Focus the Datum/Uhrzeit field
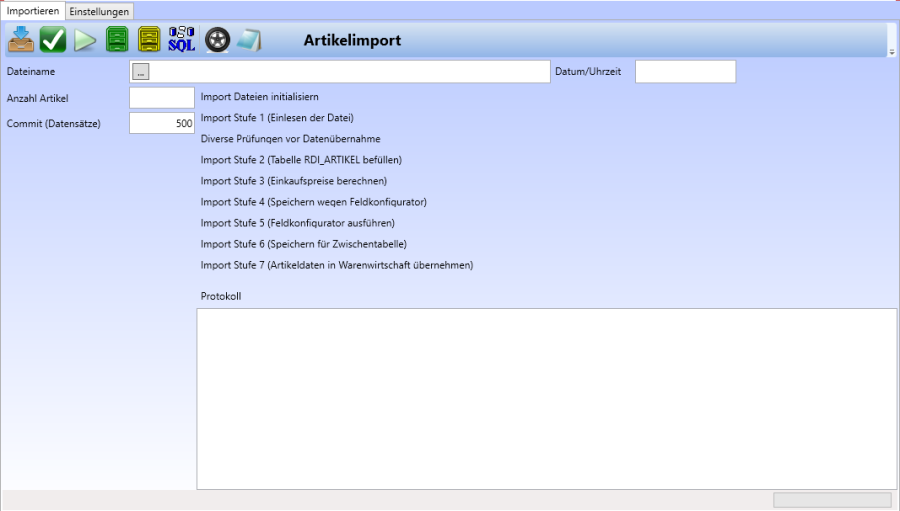This screenshot has height=511, width=900. tap(685, 72)
